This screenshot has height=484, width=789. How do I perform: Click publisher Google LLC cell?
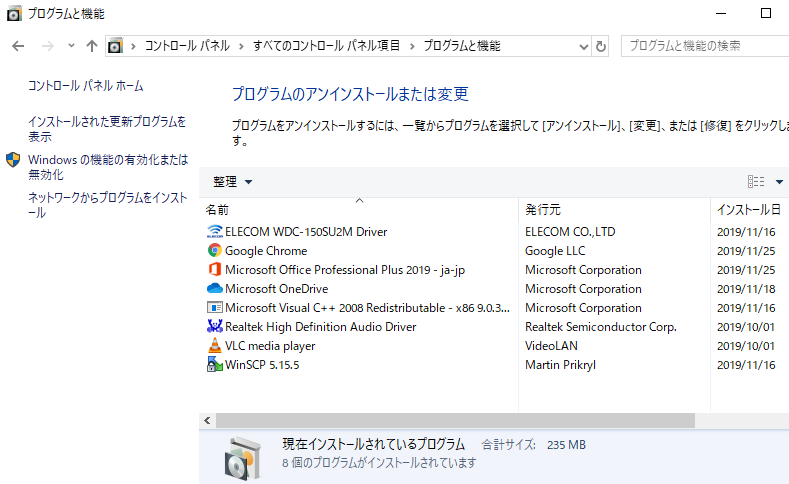point(555,251)
